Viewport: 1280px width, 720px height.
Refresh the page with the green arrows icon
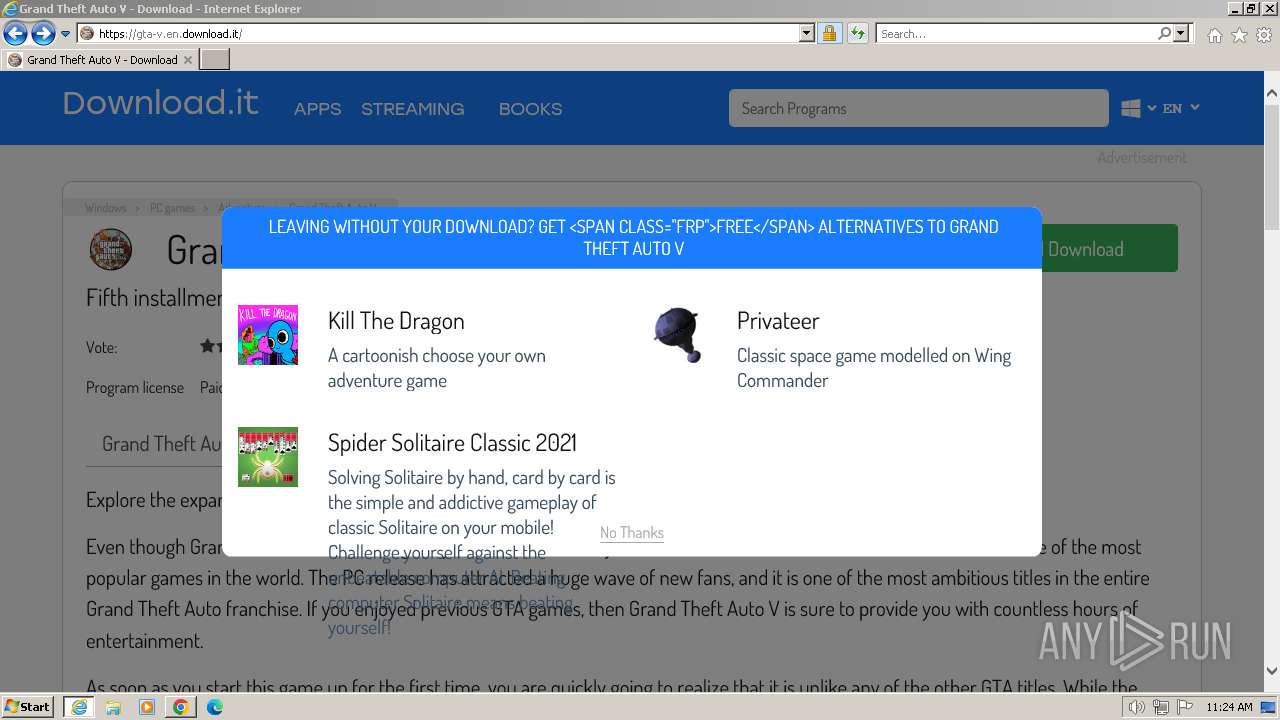coord(857,33)
